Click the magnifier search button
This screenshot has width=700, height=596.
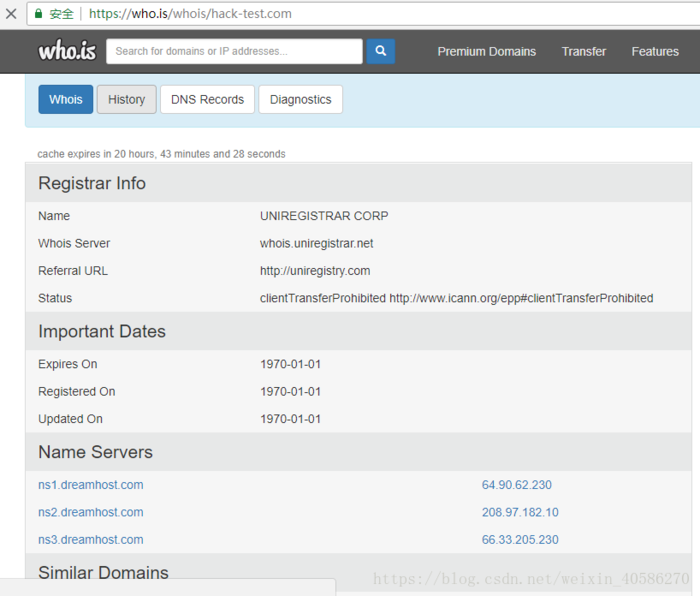coord(380,51)
